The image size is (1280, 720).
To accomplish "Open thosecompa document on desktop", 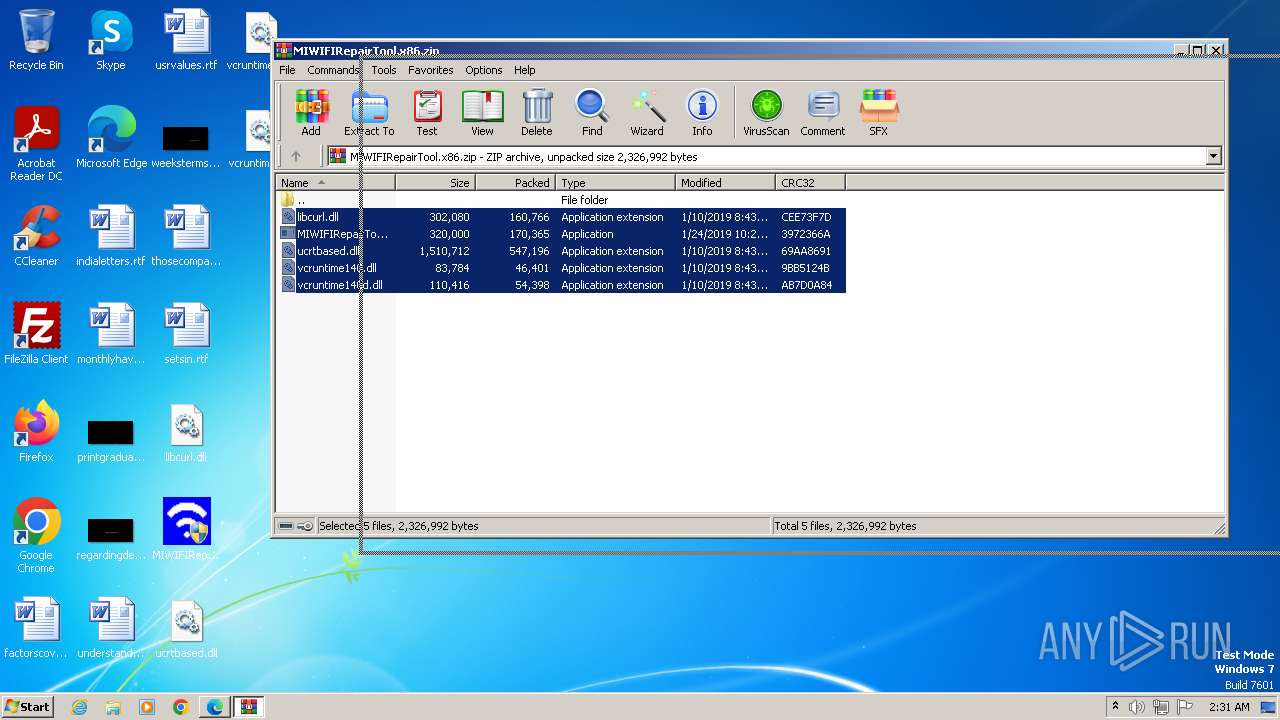I will pyautogui.click(x=186, y=236).
